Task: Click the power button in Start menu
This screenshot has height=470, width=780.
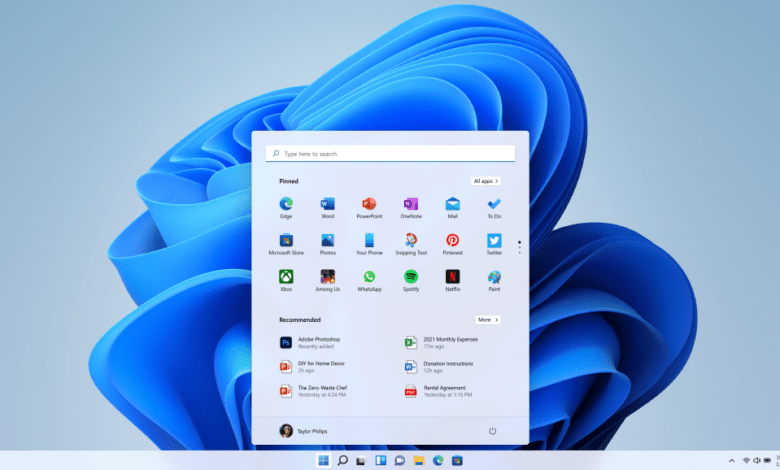Action: [492, 431]
